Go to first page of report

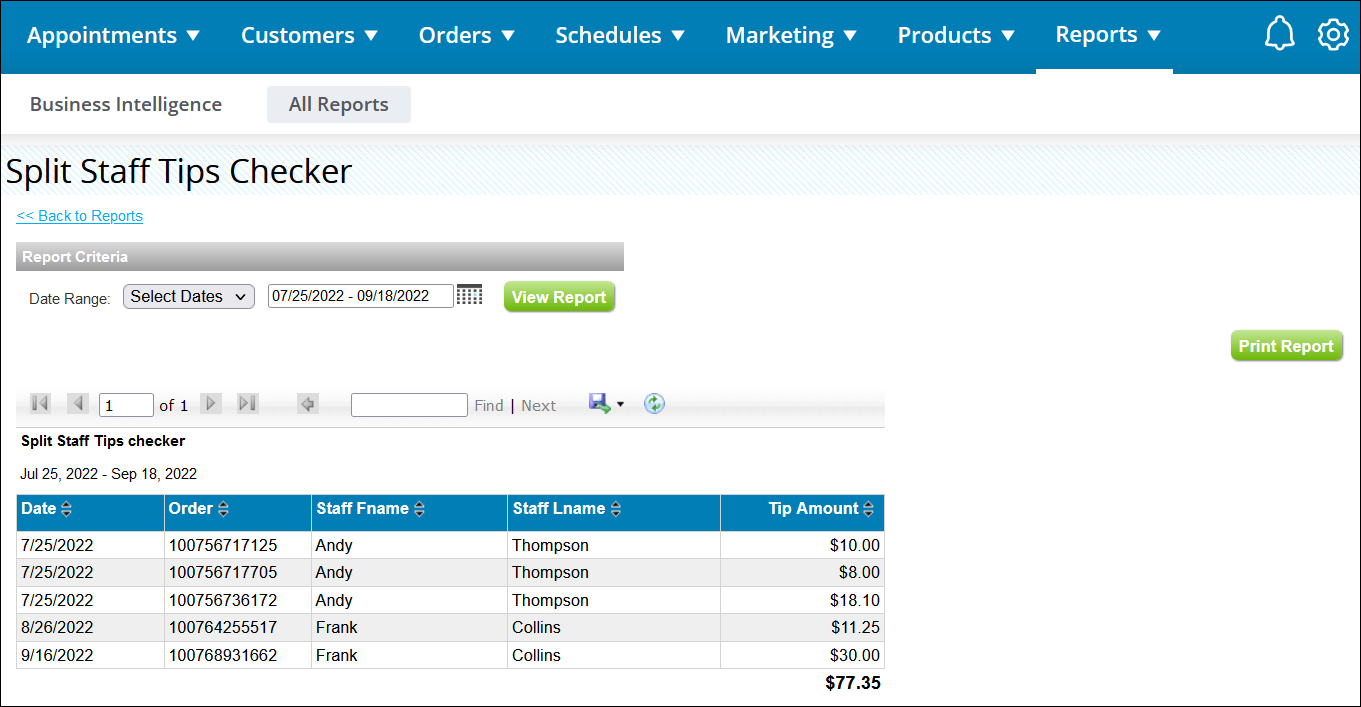pos(40,404)
